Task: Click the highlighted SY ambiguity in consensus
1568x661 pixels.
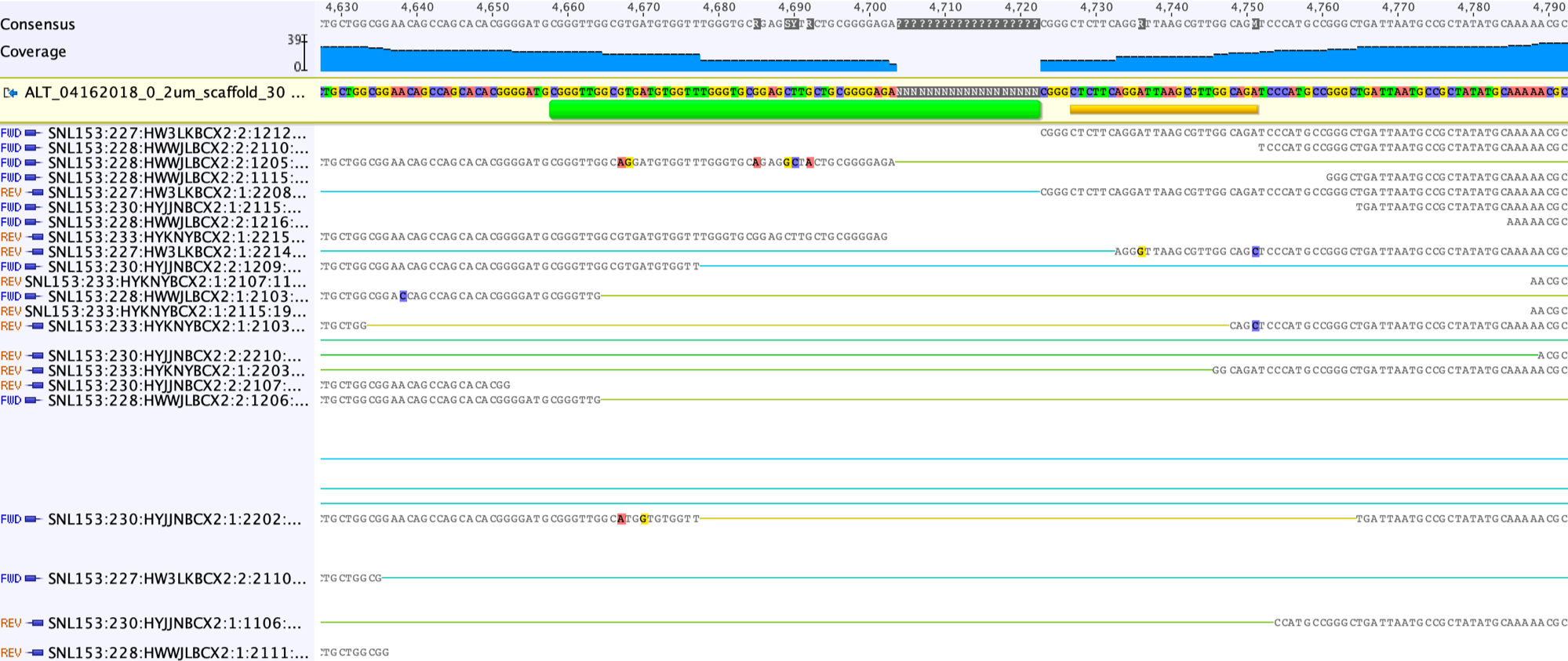Action: 791,24
